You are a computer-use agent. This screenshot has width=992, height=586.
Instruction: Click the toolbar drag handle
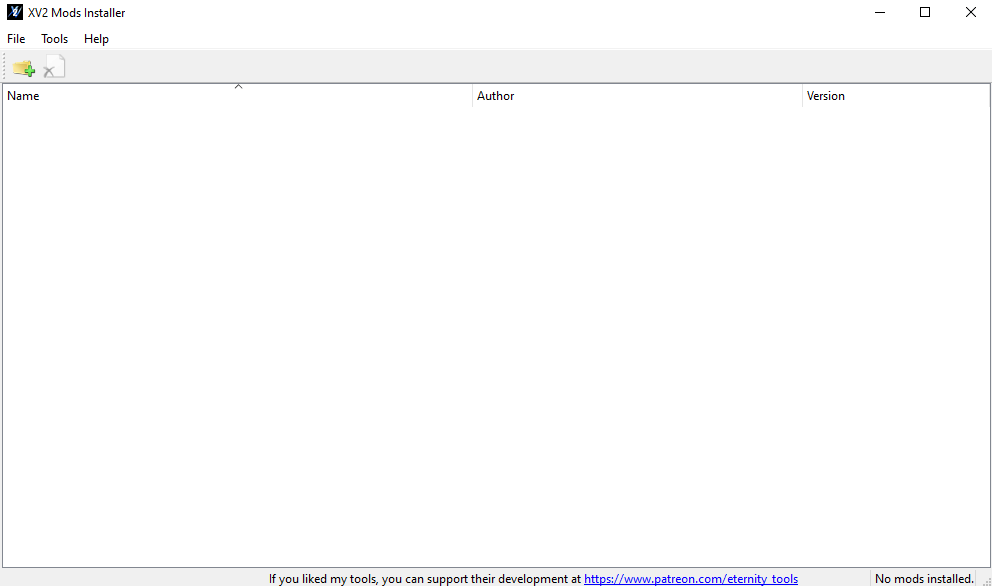4,66
